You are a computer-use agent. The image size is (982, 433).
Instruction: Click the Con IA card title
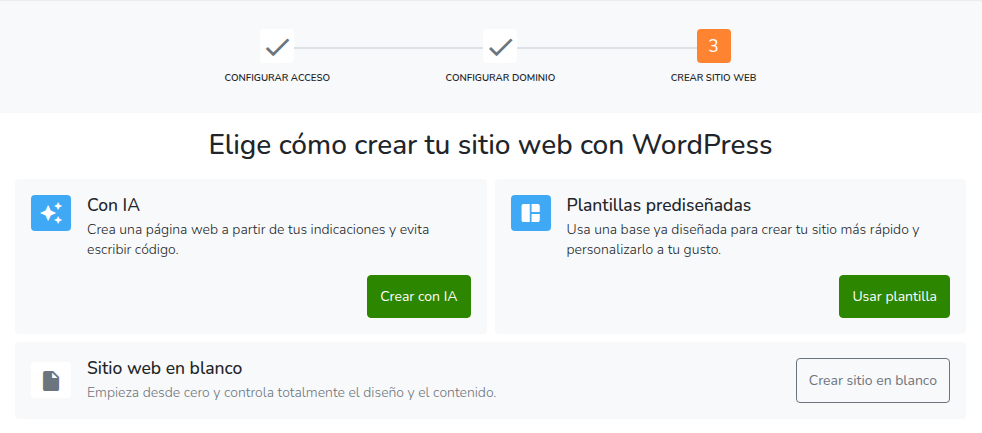tap(113, 205)
